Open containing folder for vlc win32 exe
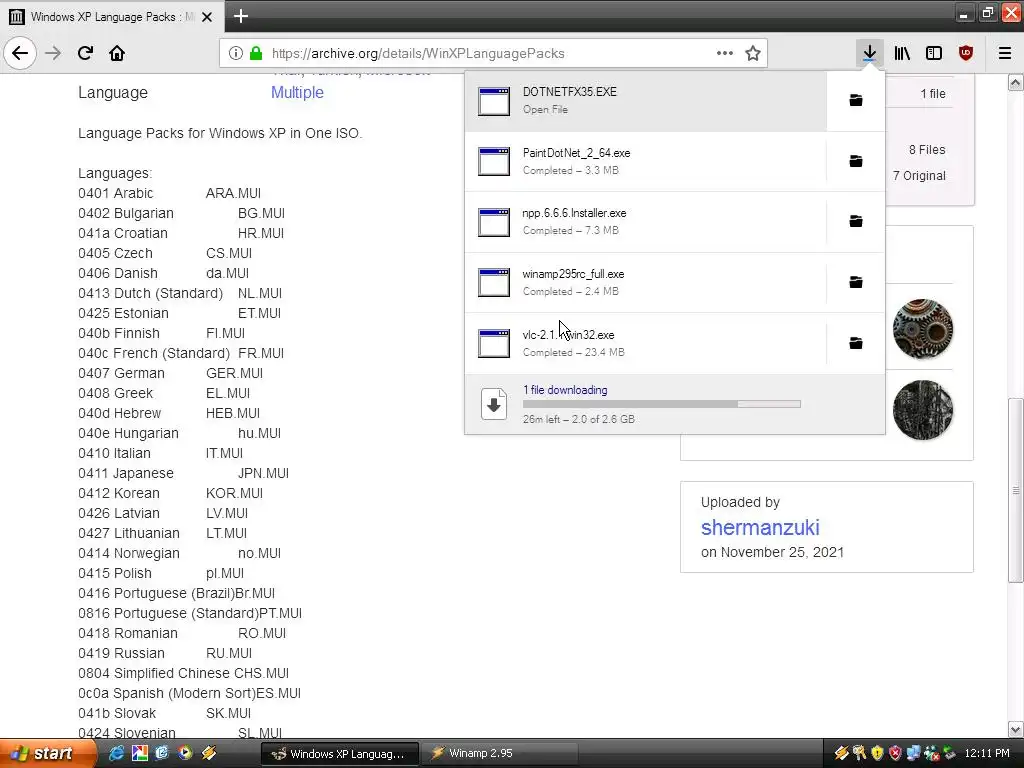 [x=856, y=343]
